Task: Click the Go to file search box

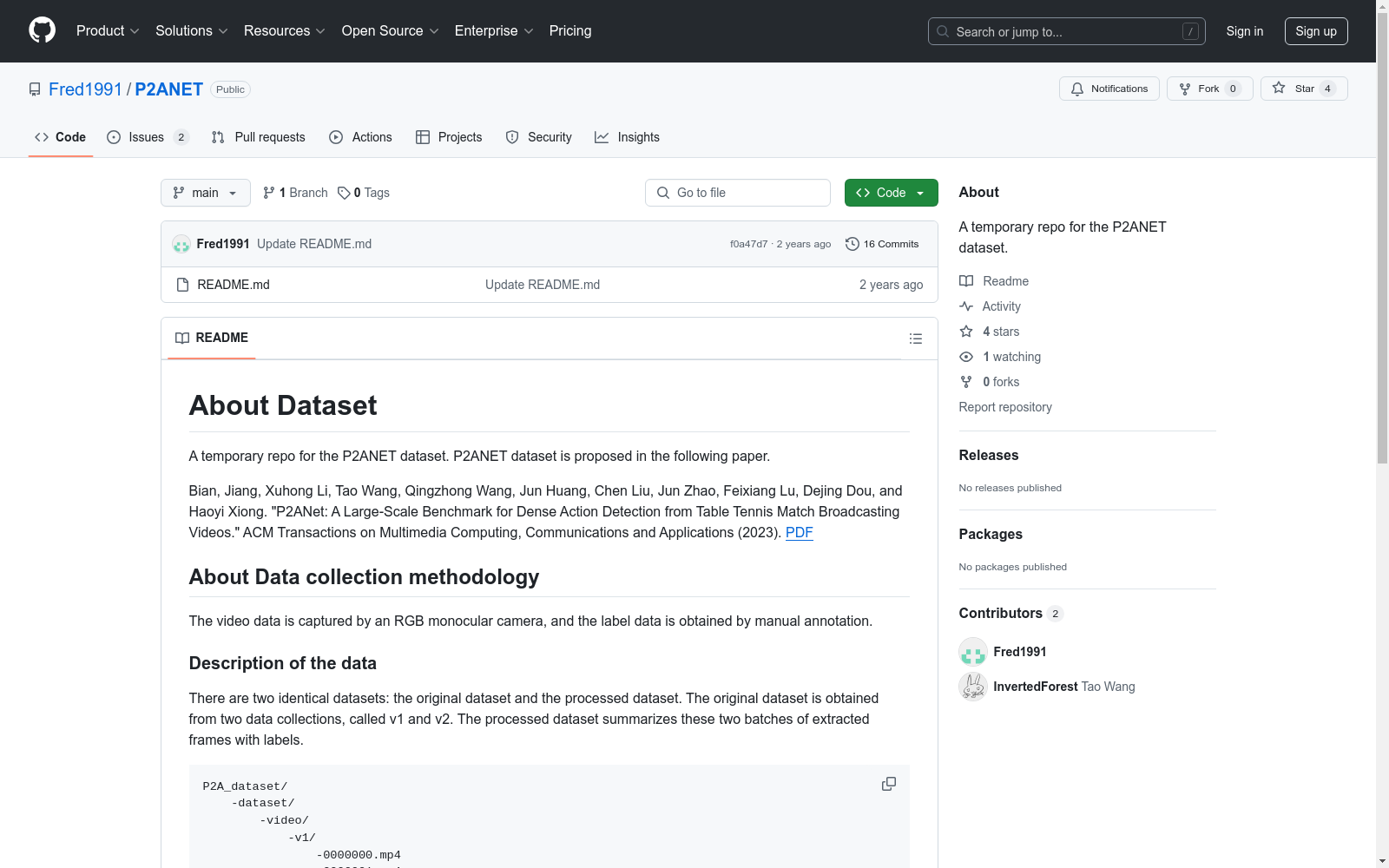Action: click(x=738, y=193)
